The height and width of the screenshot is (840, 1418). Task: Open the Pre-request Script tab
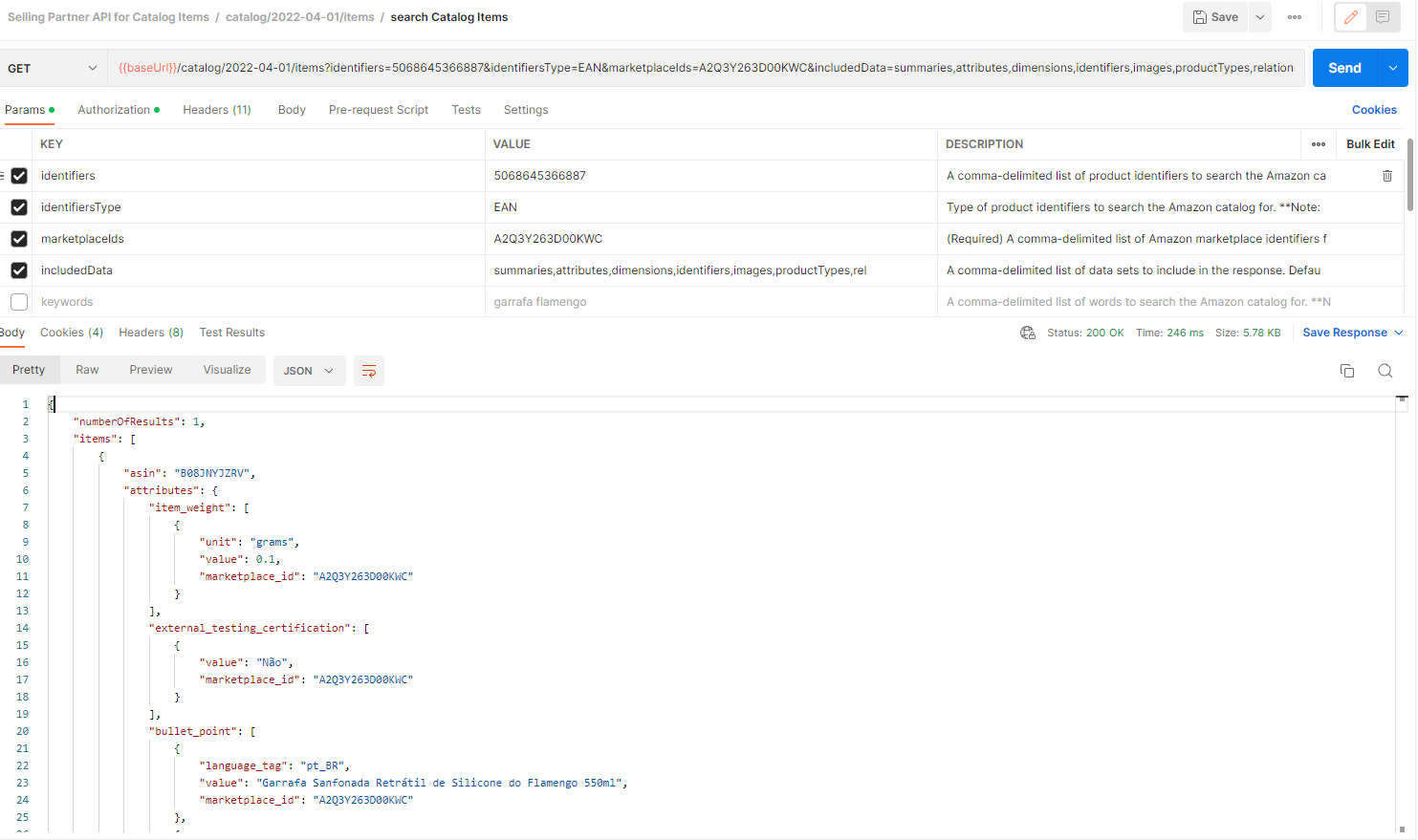(x=379, y=110)
